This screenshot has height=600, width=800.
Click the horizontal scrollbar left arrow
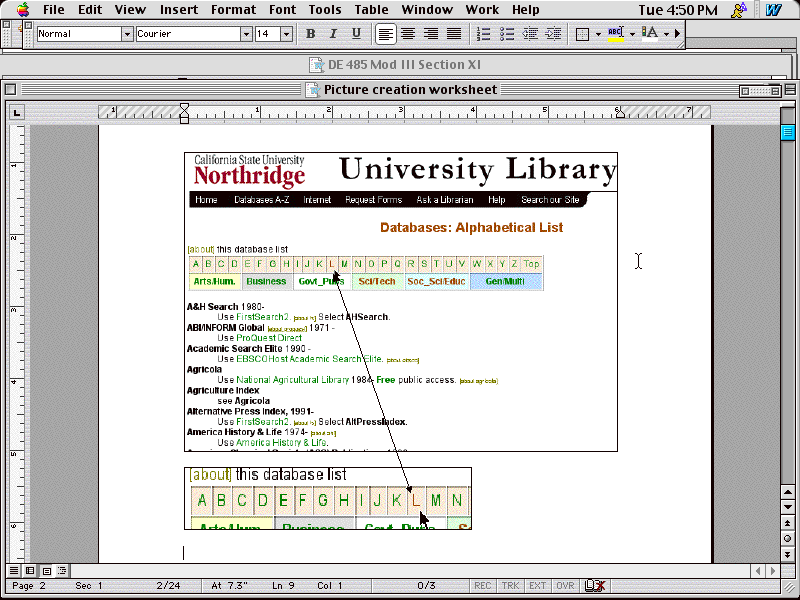(758, 570)
